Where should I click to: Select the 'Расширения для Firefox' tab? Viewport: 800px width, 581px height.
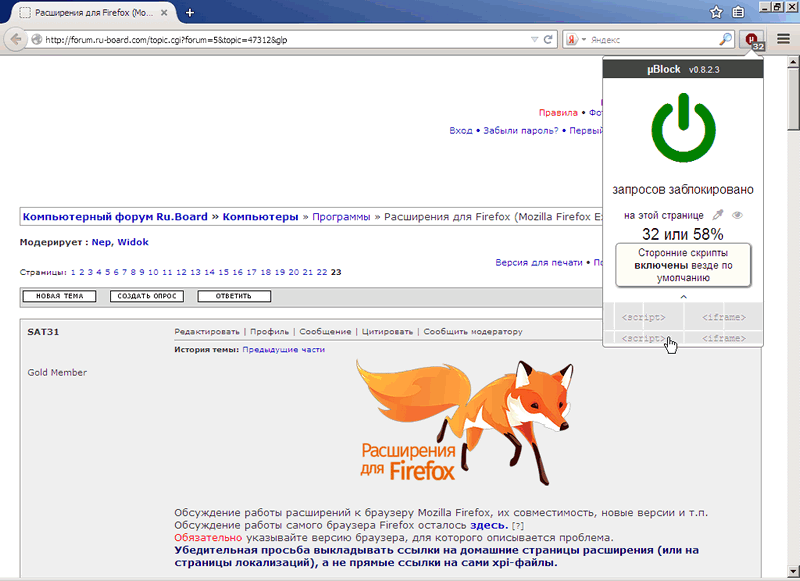[x=93, y=13]
